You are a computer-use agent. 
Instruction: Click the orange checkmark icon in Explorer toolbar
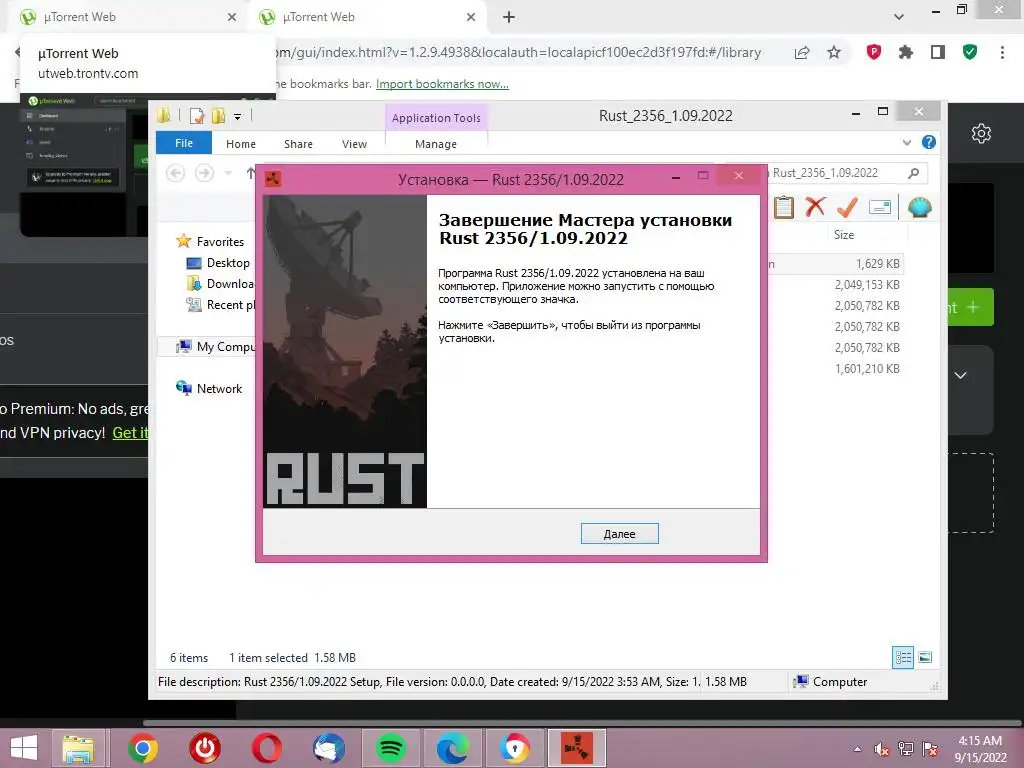pos(847,207)
